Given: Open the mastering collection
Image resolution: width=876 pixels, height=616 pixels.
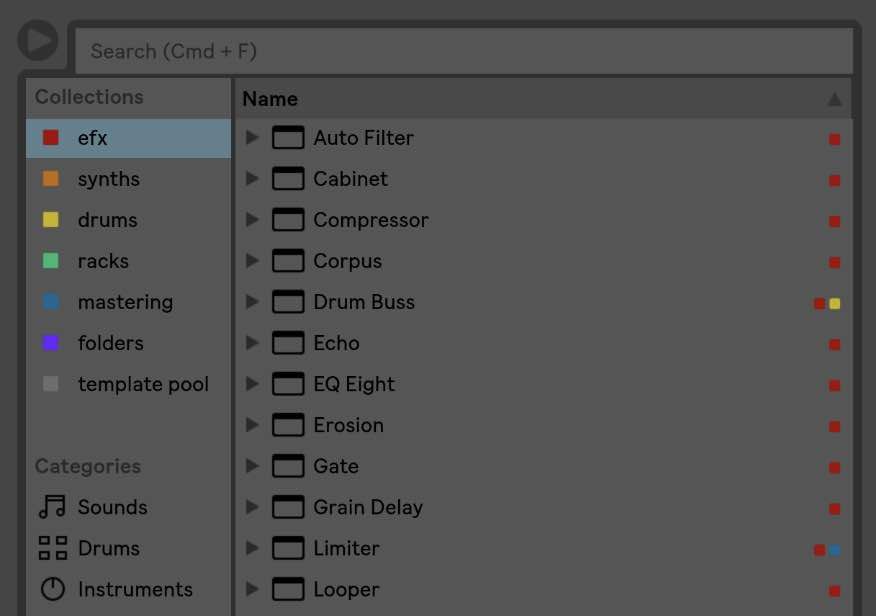Looking at the screenshot, I should point(128,302).
